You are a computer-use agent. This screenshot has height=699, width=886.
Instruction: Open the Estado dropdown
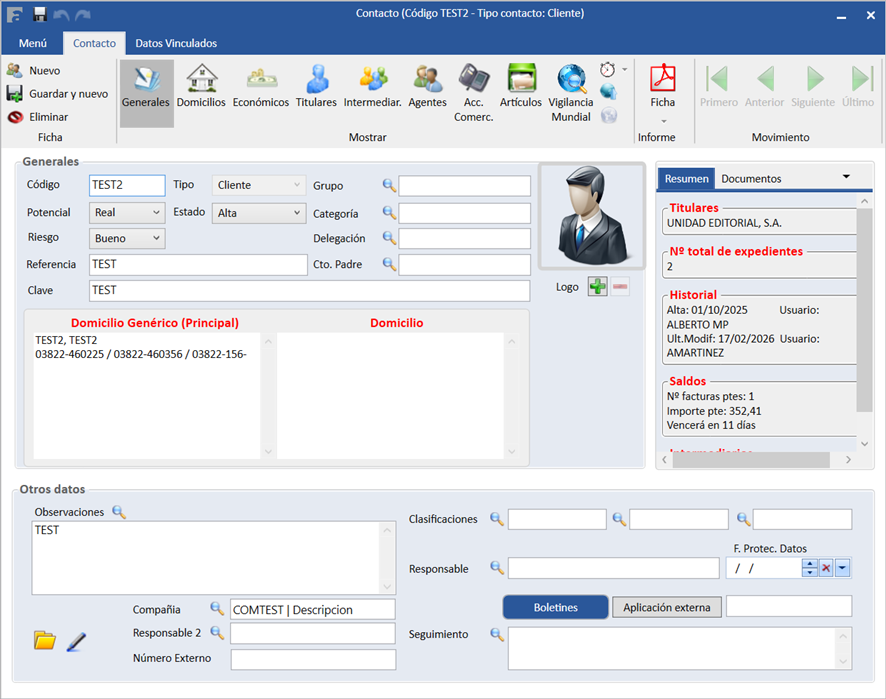point(297,213)
